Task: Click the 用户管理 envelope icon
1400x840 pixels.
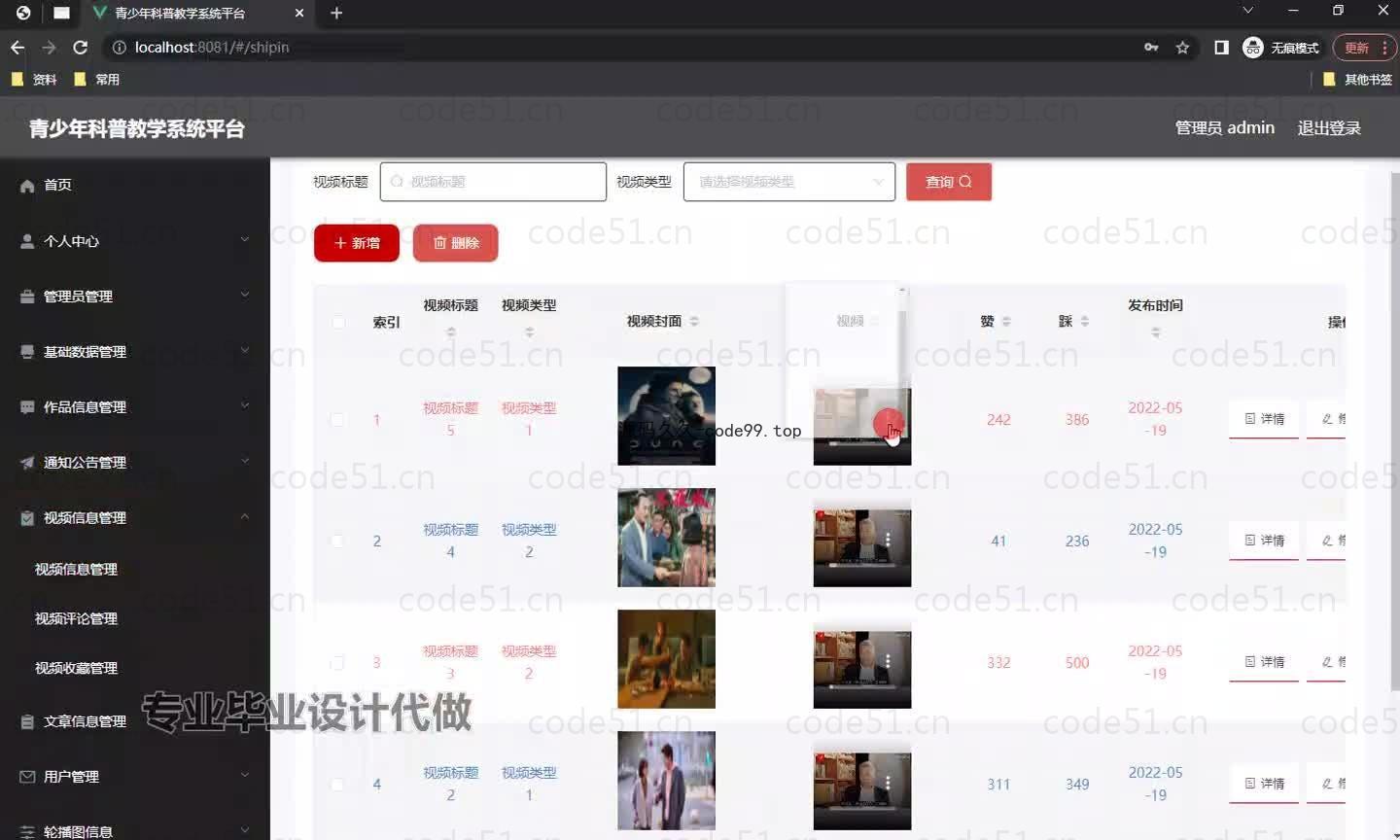Action: [27, 777]
